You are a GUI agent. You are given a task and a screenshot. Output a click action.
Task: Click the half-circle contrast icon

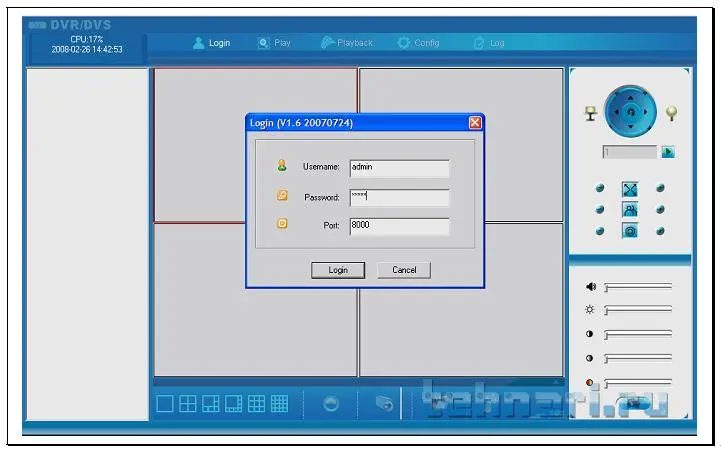tap(589, 334)
